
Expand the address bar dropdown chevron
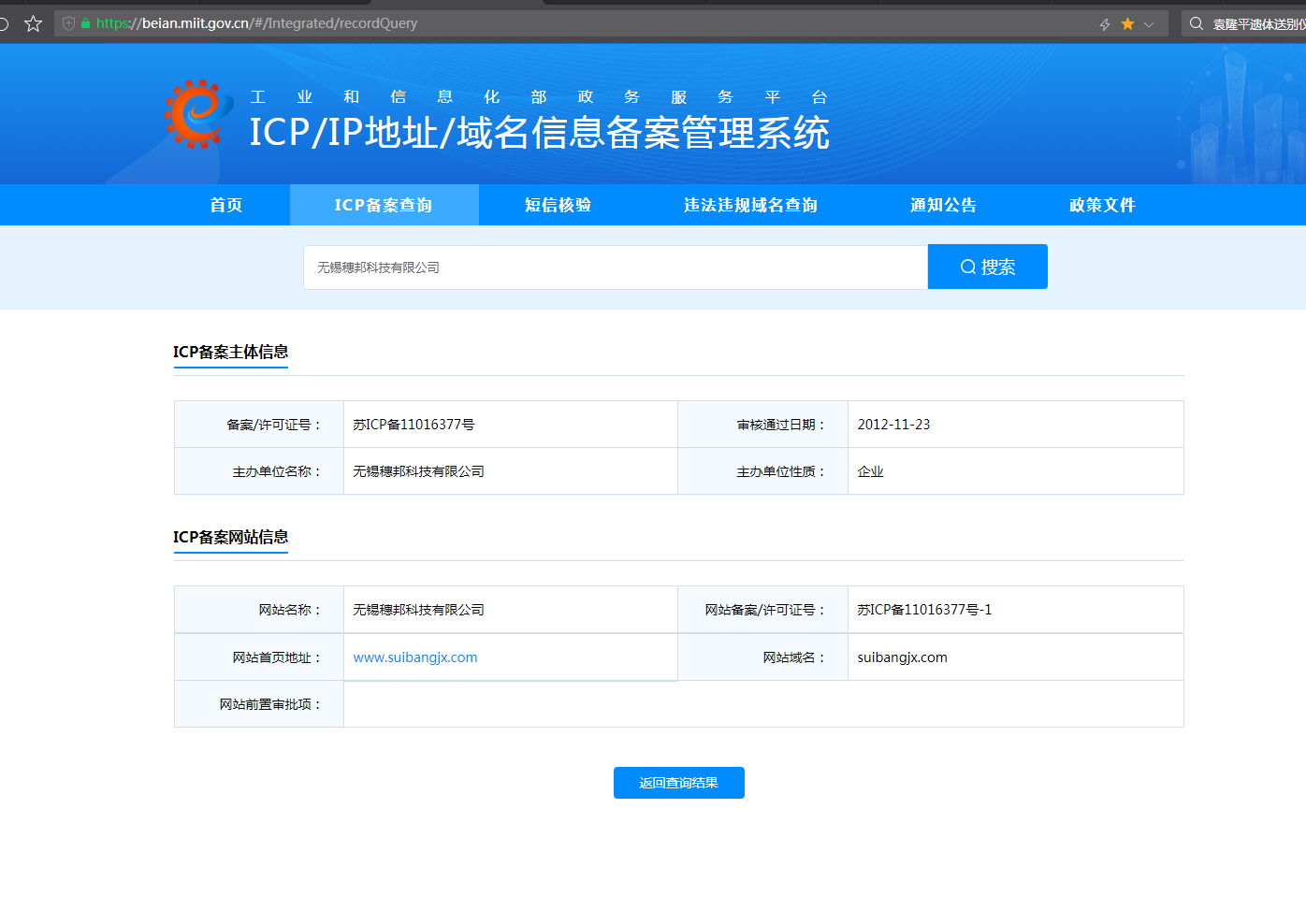1149,24
